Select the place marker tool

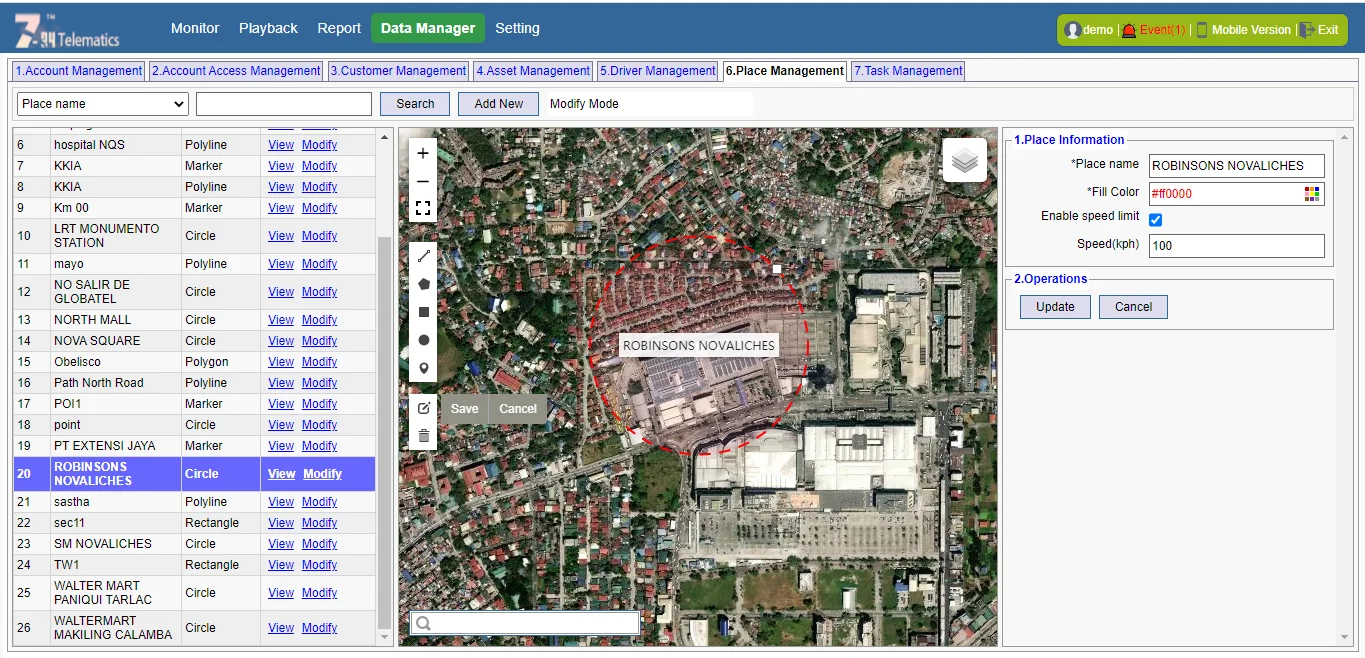pos(423,368)
